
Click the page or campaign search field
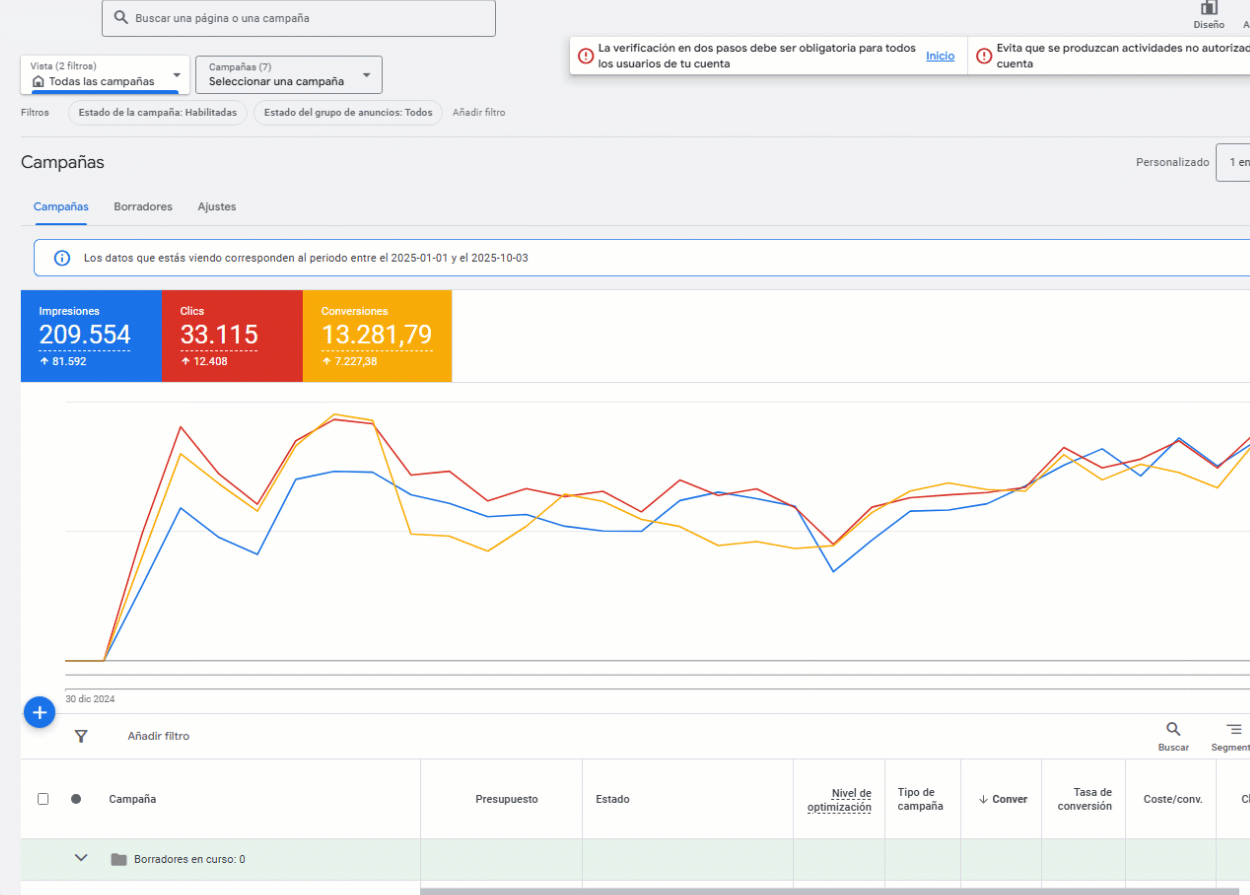click(x=299, y=18)
